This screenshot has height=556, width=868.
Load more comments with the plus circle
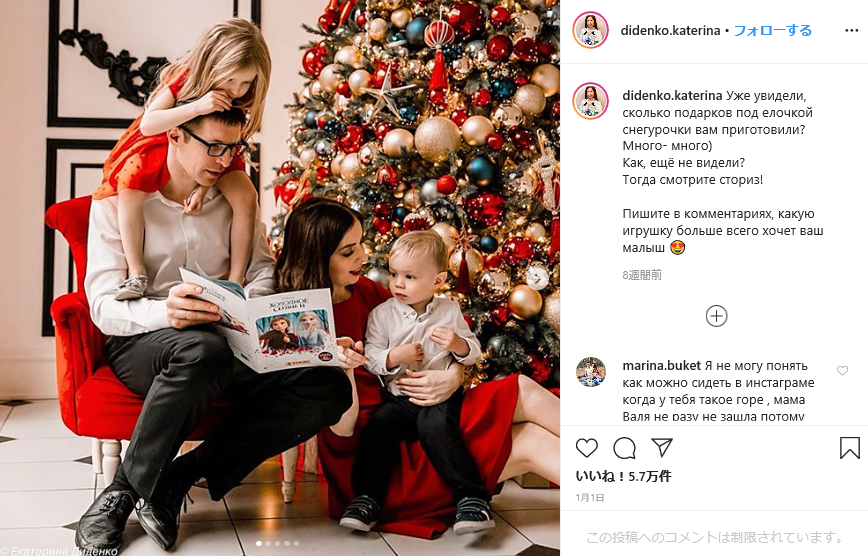click(716, 316)
